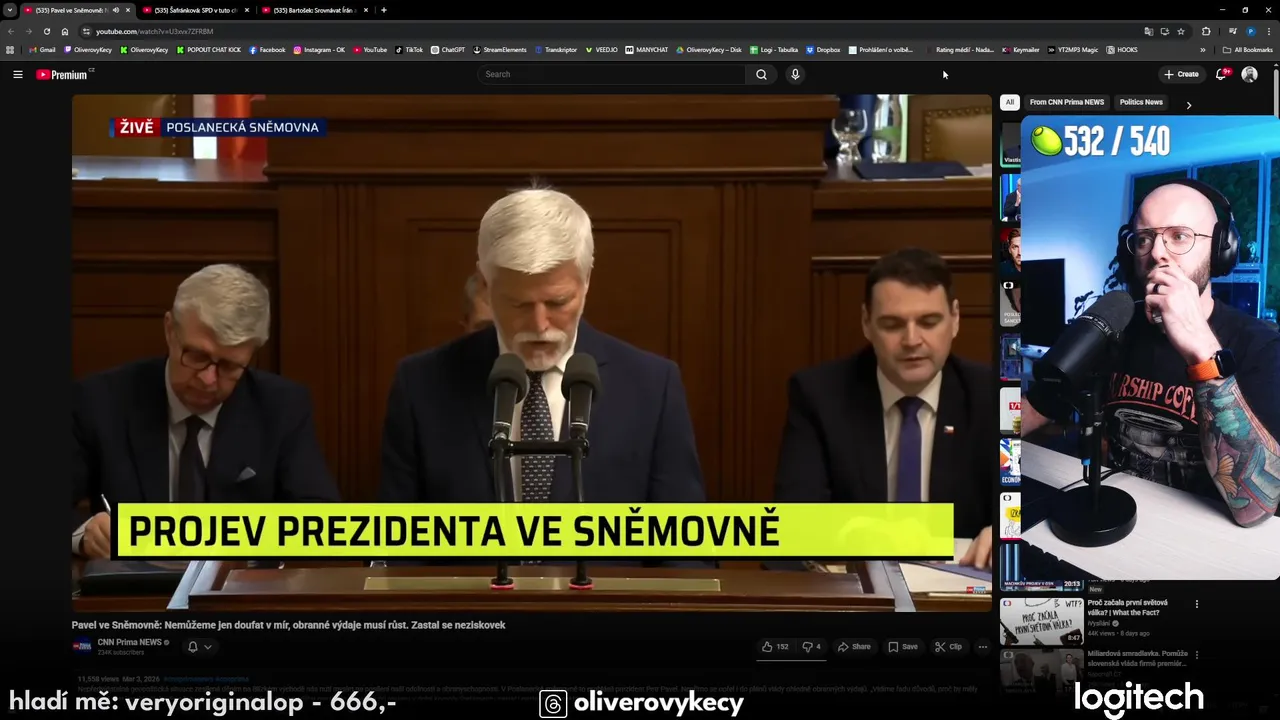Open the Facebook bookmark
This screenshot has width=1280, height=720.
coord(267,49)
